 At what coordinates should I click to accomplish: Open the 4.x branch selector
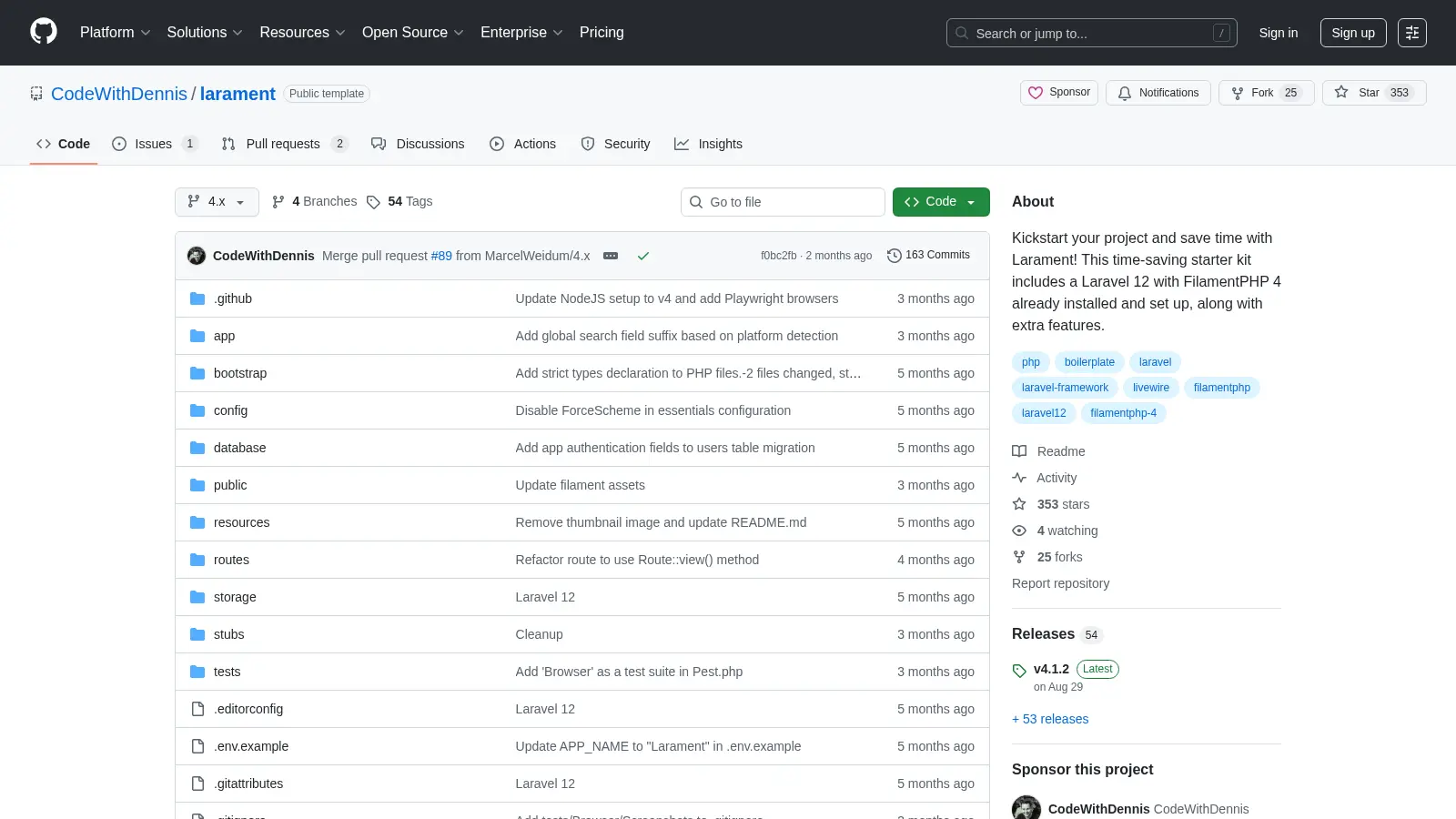point(217,202)
